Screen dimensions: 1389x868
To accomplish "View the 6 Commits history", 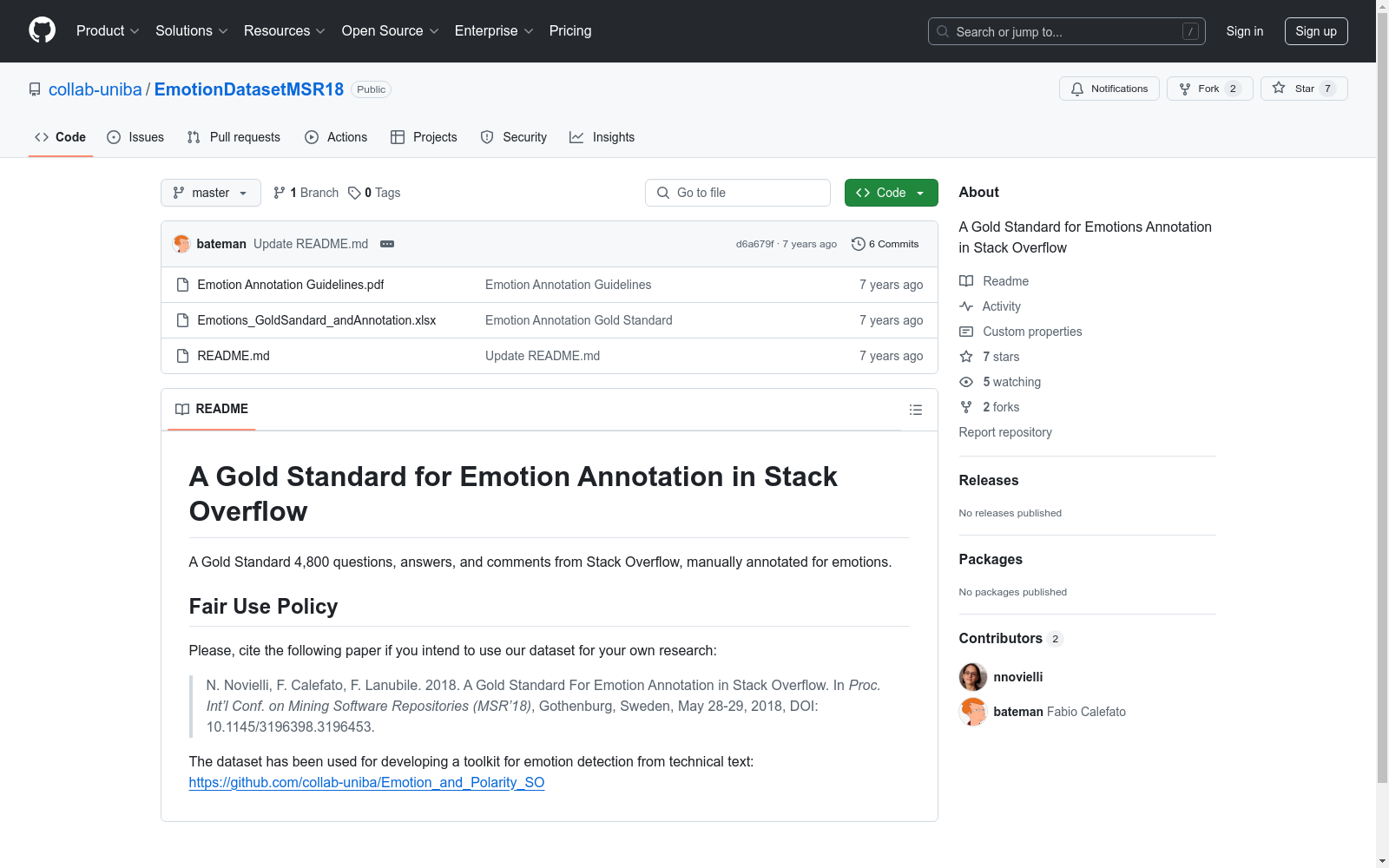I will [x=885, y=244].
